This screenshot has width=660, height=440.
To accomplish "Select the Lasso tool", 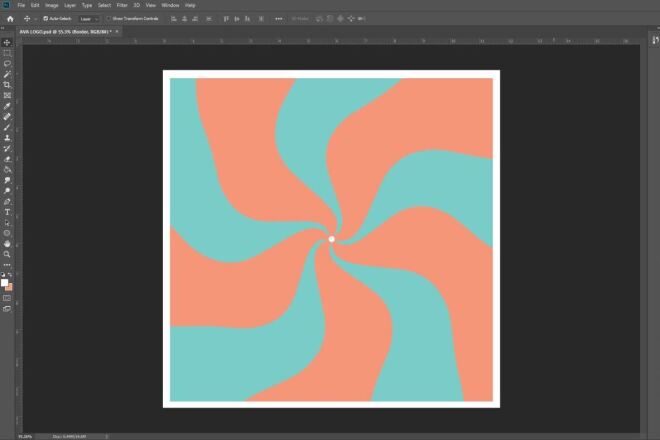I will (x=7, y=64).
